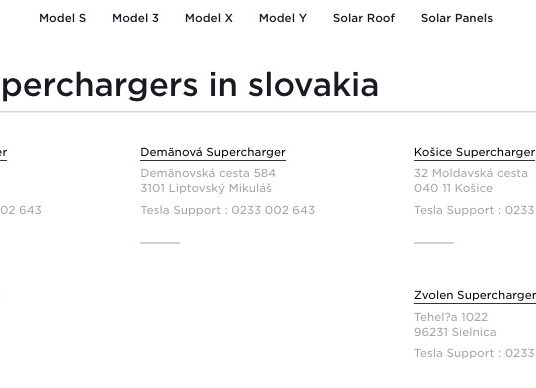Click Tesla Support line under Zvolen Supercharger
Screen dimensions: 536x388
click(475, 353)
